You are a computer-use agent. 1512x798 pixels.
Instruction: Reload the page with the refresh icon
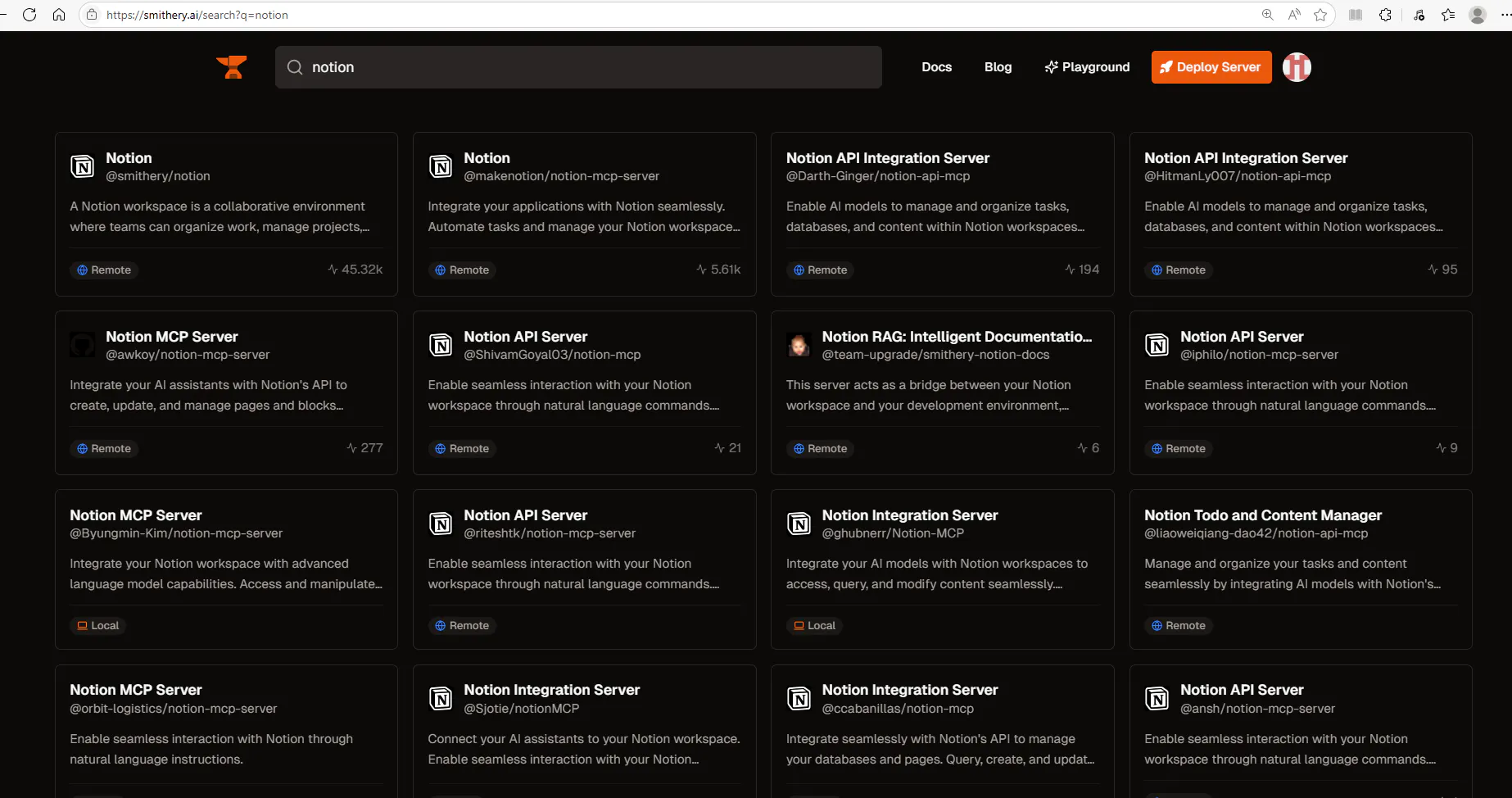[29, 15]
